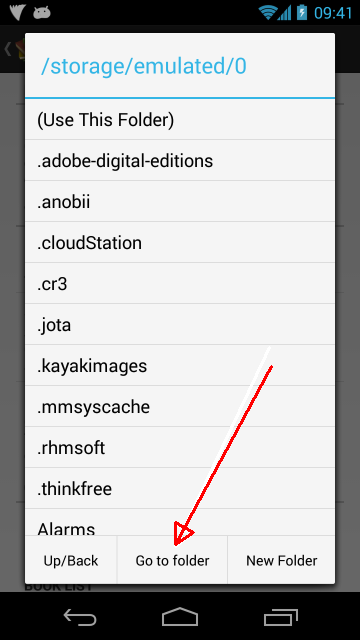Tap the Android back navigation icon
Viewport: 360px width, 640px height.
tap(80, 616)
